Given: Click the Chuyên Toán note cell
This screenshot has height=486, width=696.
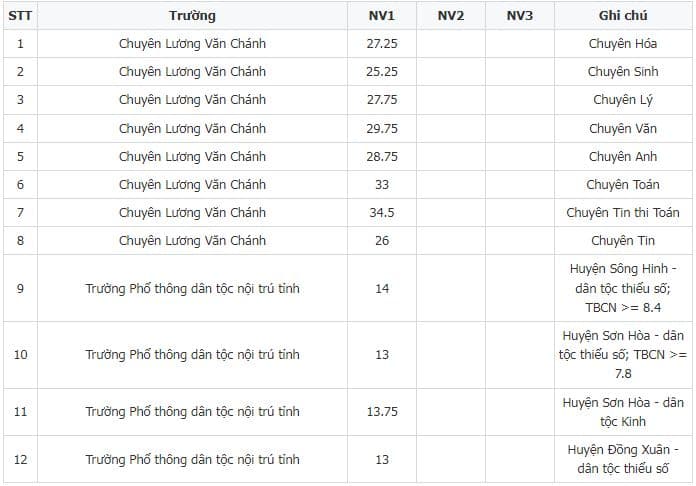Looking at the screenshot, I should click(x=622, y=185).
